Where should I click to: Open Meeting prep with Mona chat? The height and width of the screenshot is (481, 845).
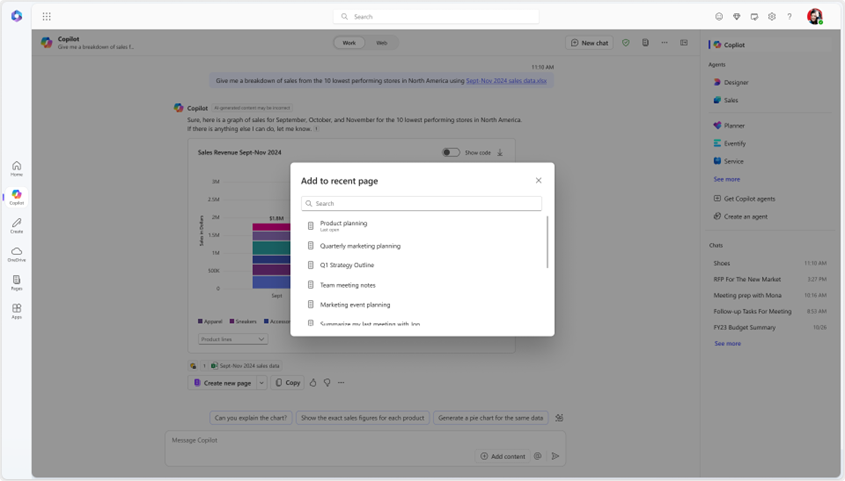pos(770,295)
